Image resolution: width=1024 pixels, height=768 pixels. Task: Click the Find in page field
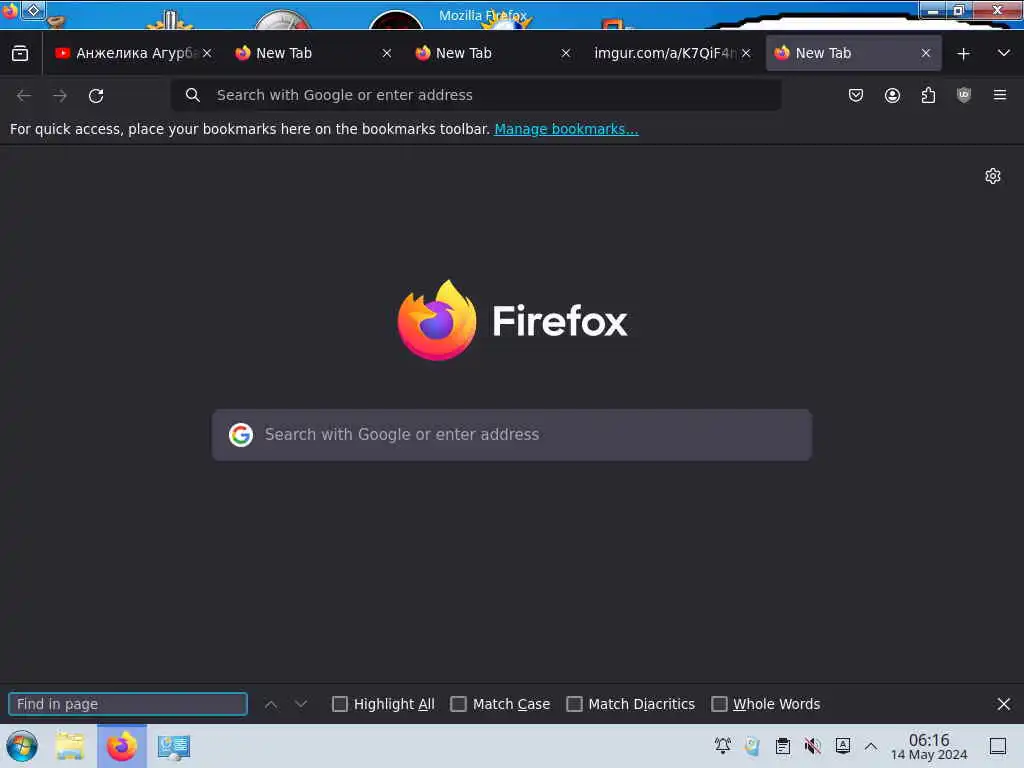pyautogui.click(x=128, y=704)
